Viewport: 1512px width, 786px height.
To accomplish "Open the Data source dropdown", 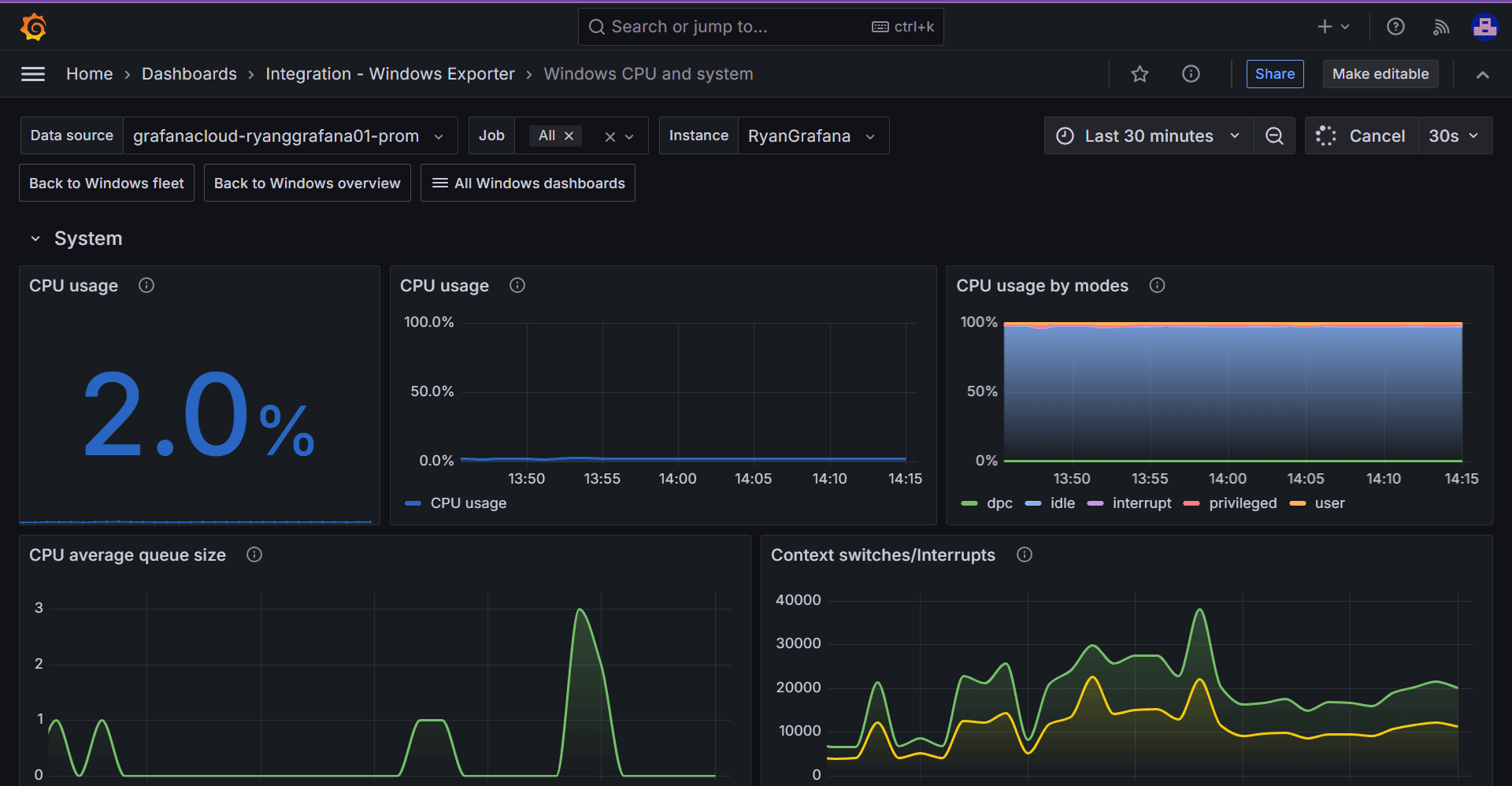I will pos(288,135).
